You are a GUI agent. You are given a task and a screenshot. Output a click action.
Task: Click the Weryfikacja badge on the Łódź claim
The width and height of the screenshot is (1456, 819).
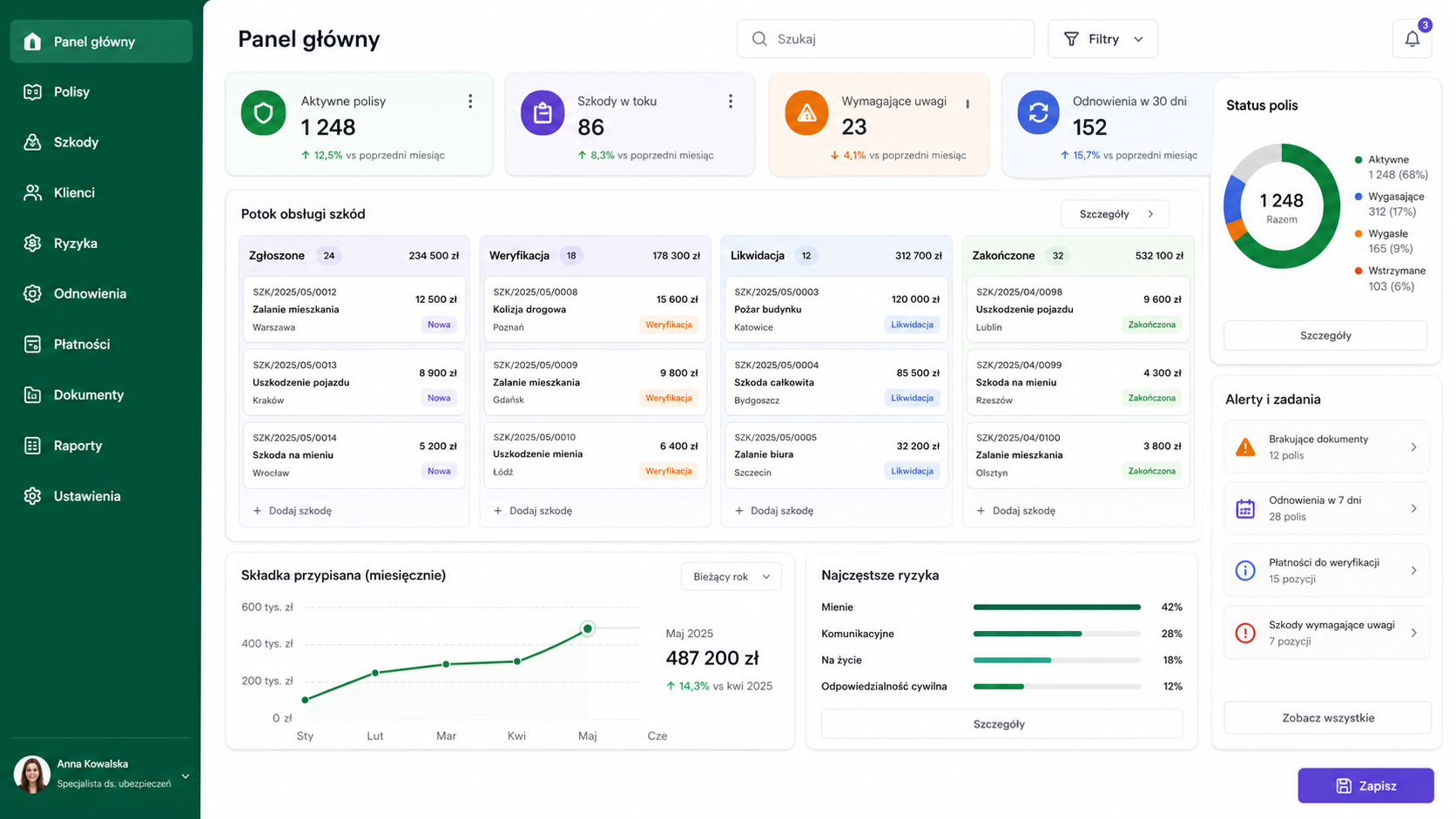pos(669,472)
